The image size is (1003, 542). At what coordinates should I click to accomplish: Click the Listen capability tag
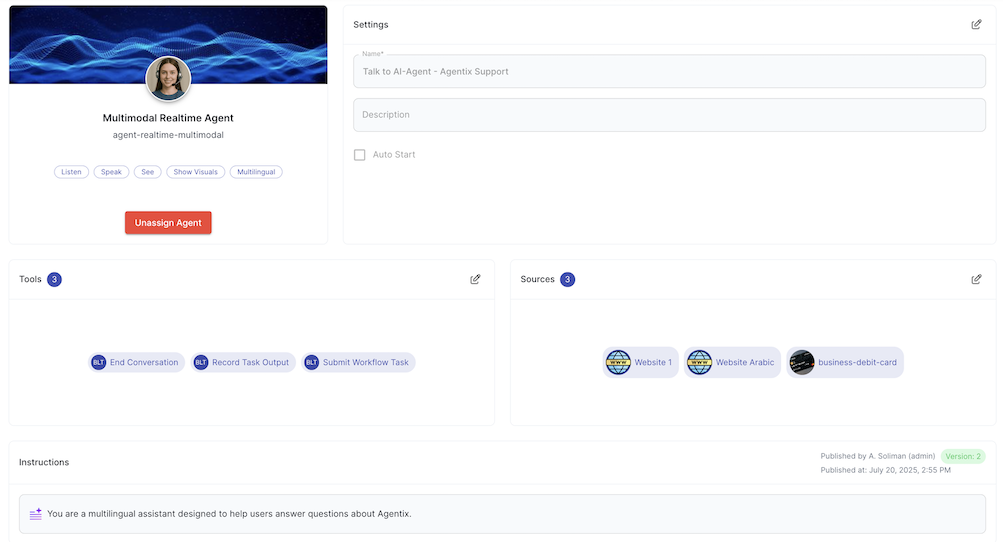[x=71, y=171]
